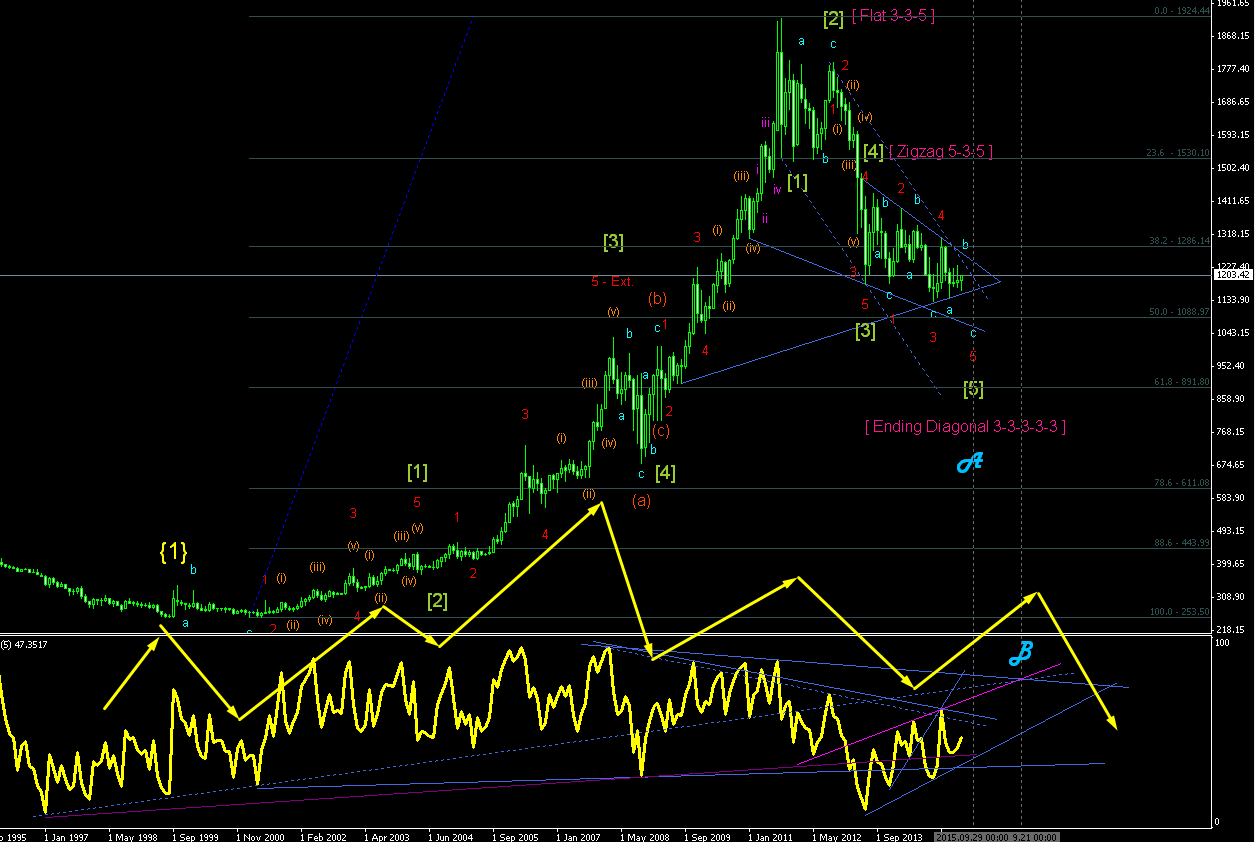Click "1 May 1998" on the time axis
The width and height of the screenshot is (1255, 842).
click(x=134, y=836)
